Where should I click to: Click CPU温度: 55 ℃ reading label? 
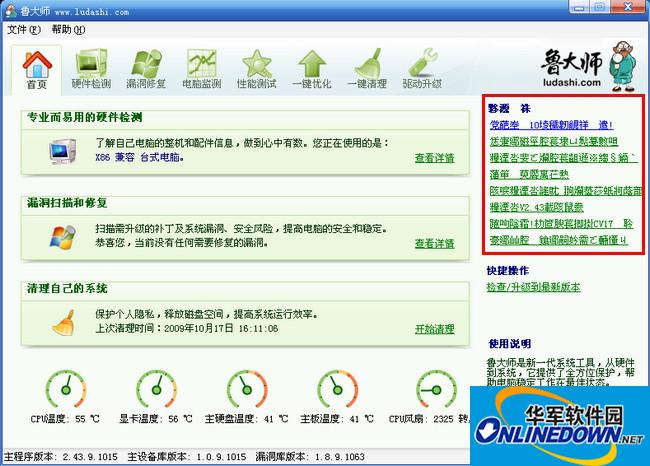pyautogui.click(x=65, y=419)
